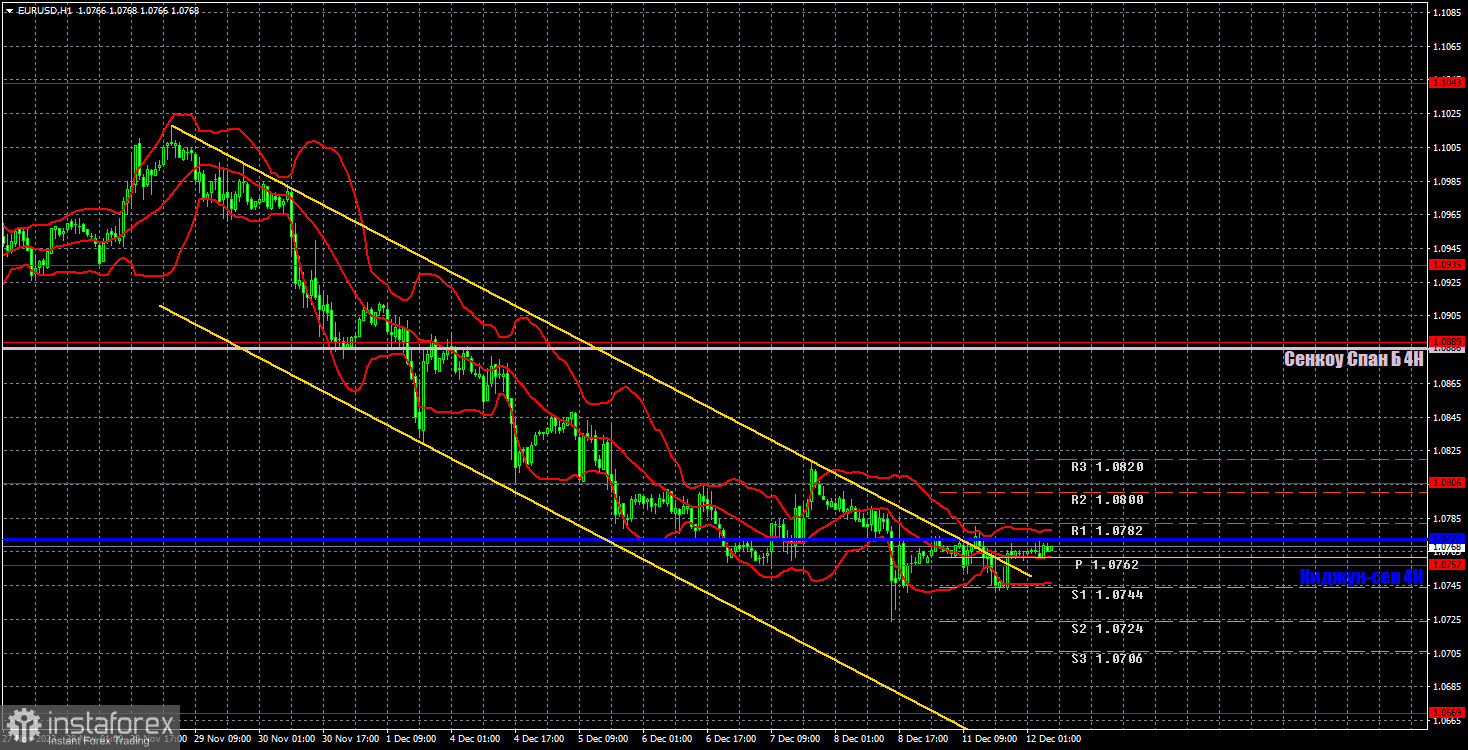Click the 29 Nov 09:00 time label
Viewport: 1468px width, 750px height.
(222, 739)
